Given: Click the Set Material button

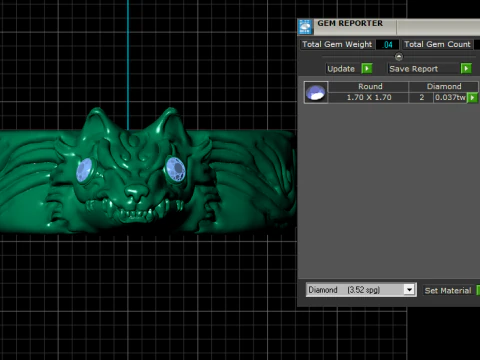Looking at the screenshot, I should point(448,291).
